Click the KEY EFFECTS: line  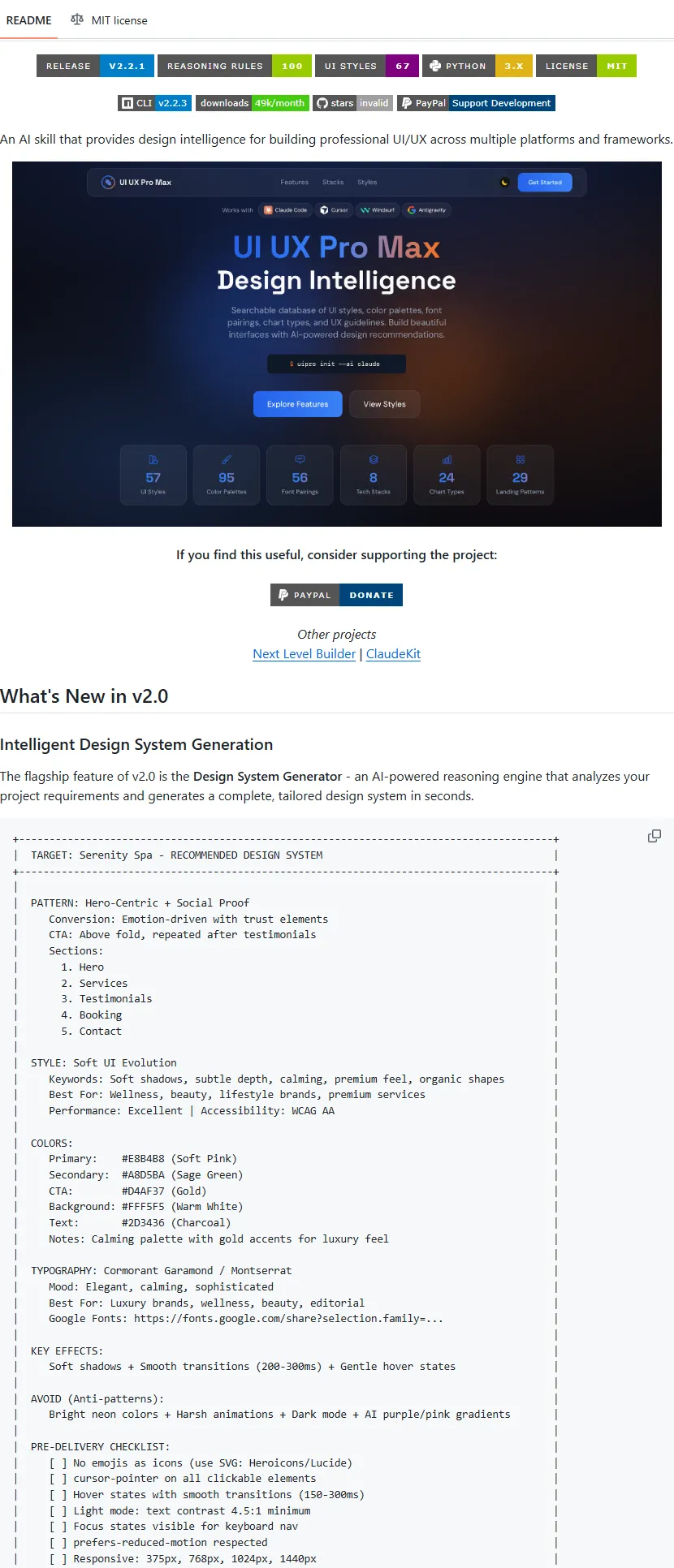tap(67, 1351)
